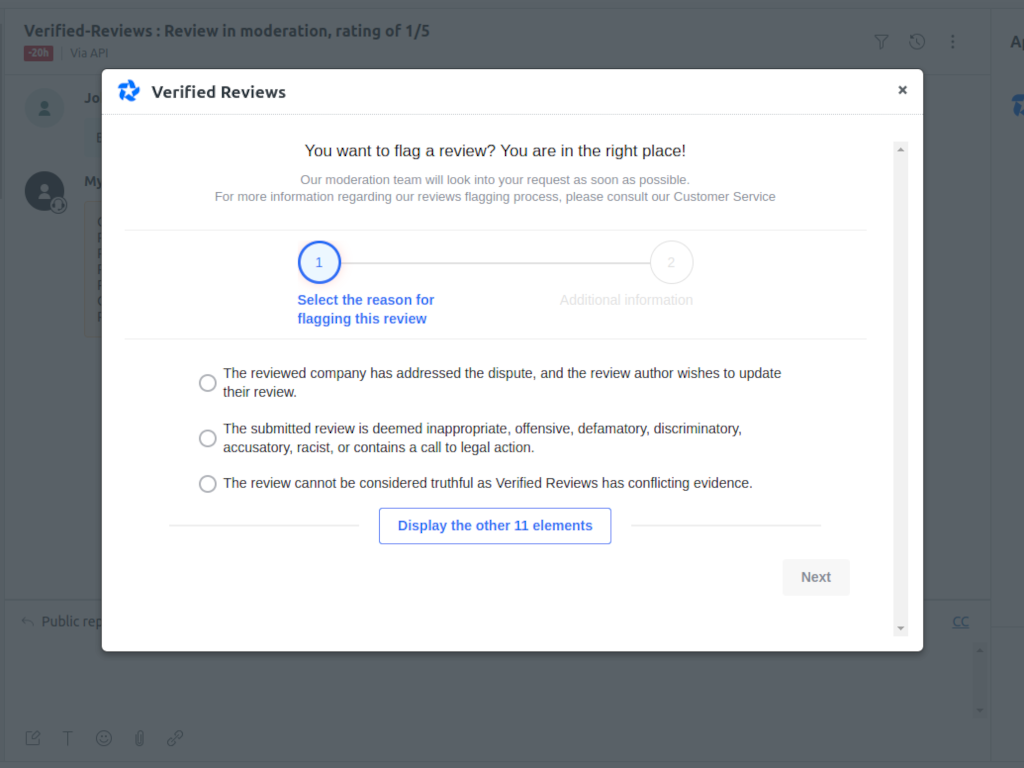Select 'cannot be considered truthful' reason
Viewport: 1024px width, 768px height.
pos(208,484)
